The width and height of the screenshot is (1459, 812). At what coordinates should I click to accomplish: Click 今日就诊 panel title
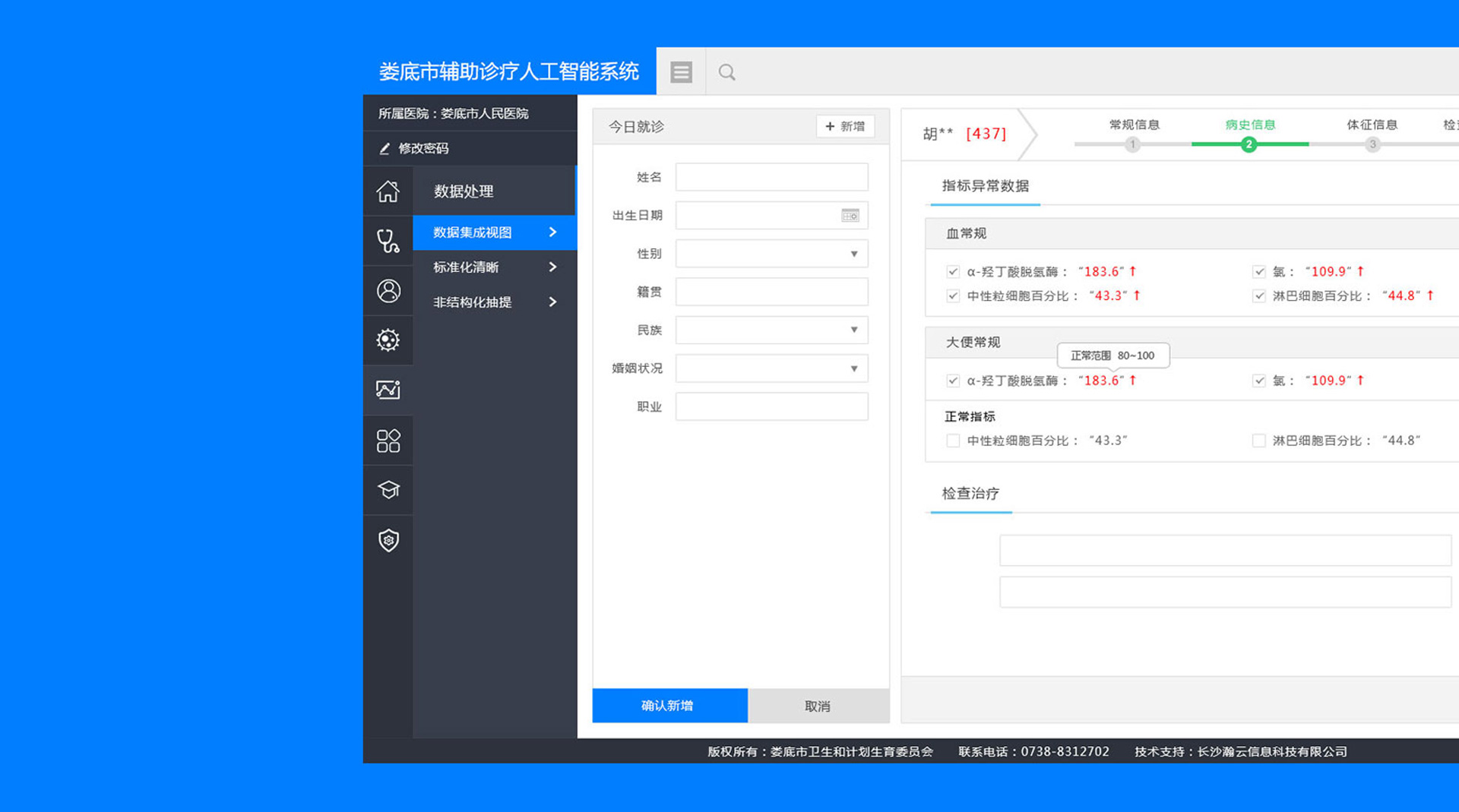click(x=636, y=127)
